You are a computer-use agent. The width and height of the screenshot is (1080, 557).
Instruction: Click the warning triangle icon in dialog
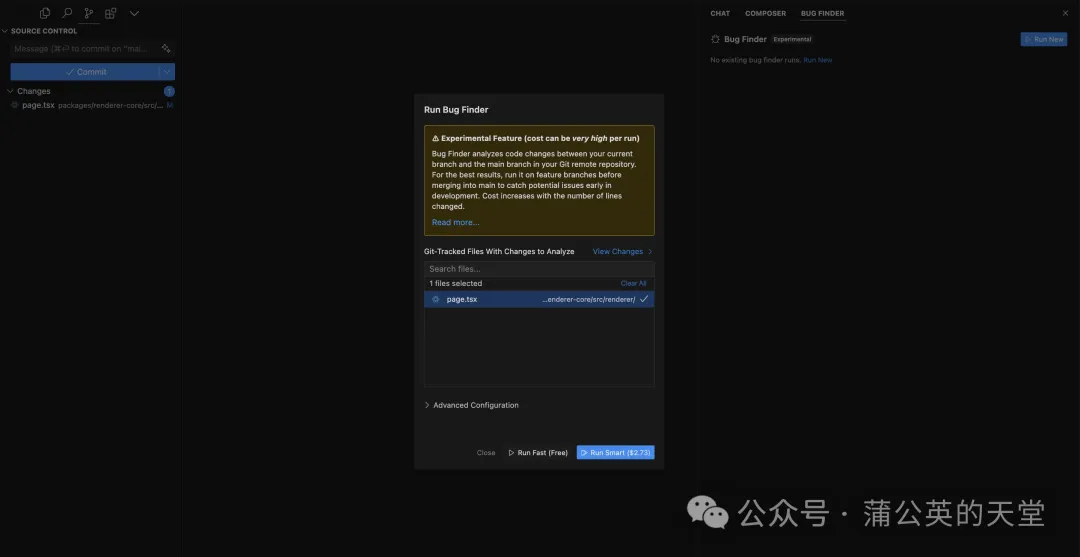435,138
